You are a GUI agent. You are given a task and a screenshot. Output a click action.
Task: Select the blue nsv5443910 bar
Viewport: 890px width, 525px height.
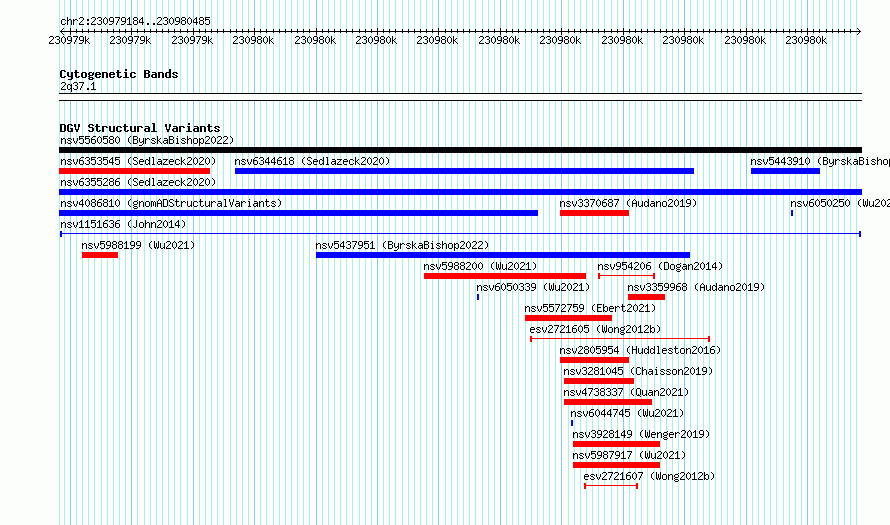(x=786, y=171)
